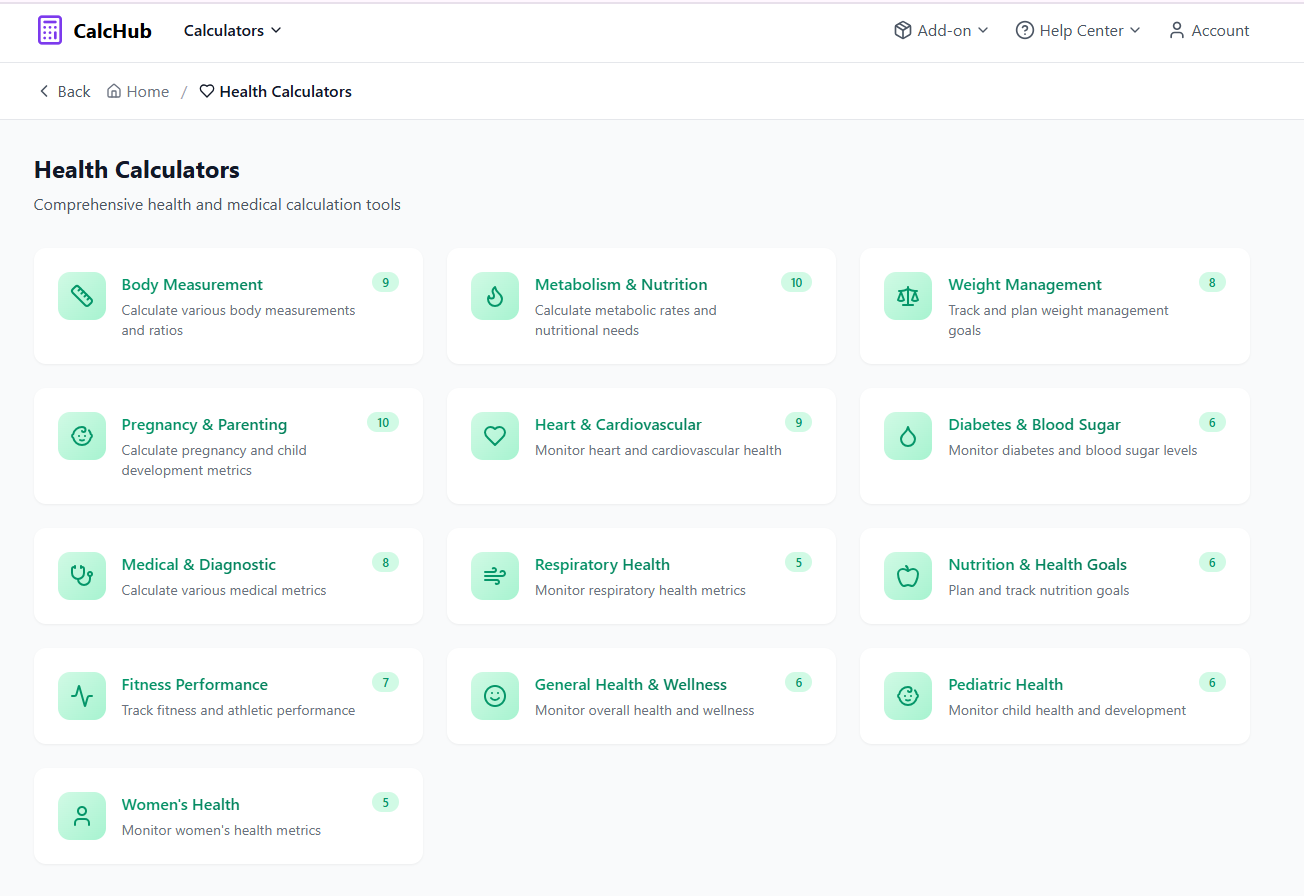Open the Pediatric Health category title
The width and height of the screenshot is (1304, 896).
[x=1006, y=685]
